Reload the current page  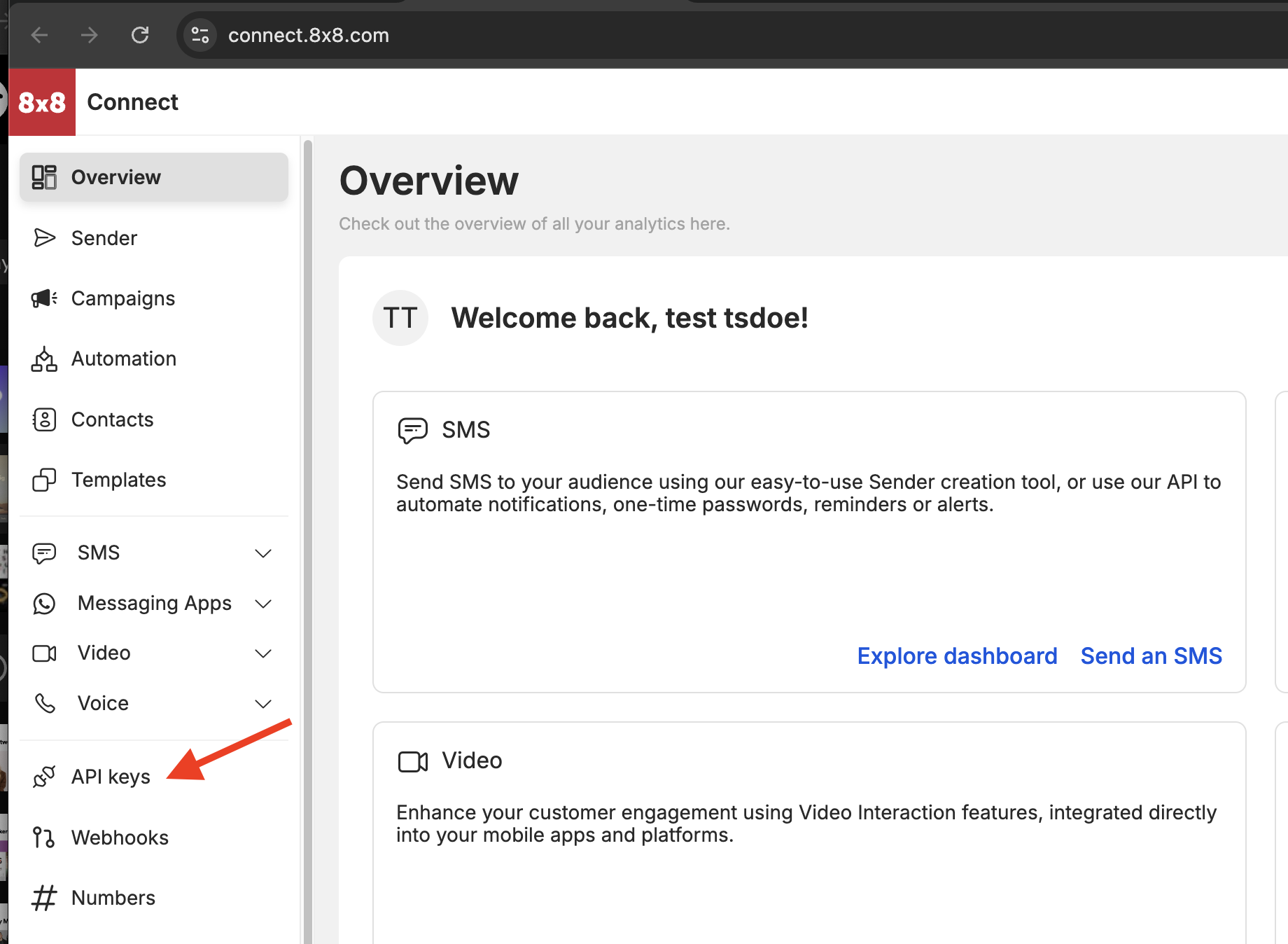pos(141,35)
